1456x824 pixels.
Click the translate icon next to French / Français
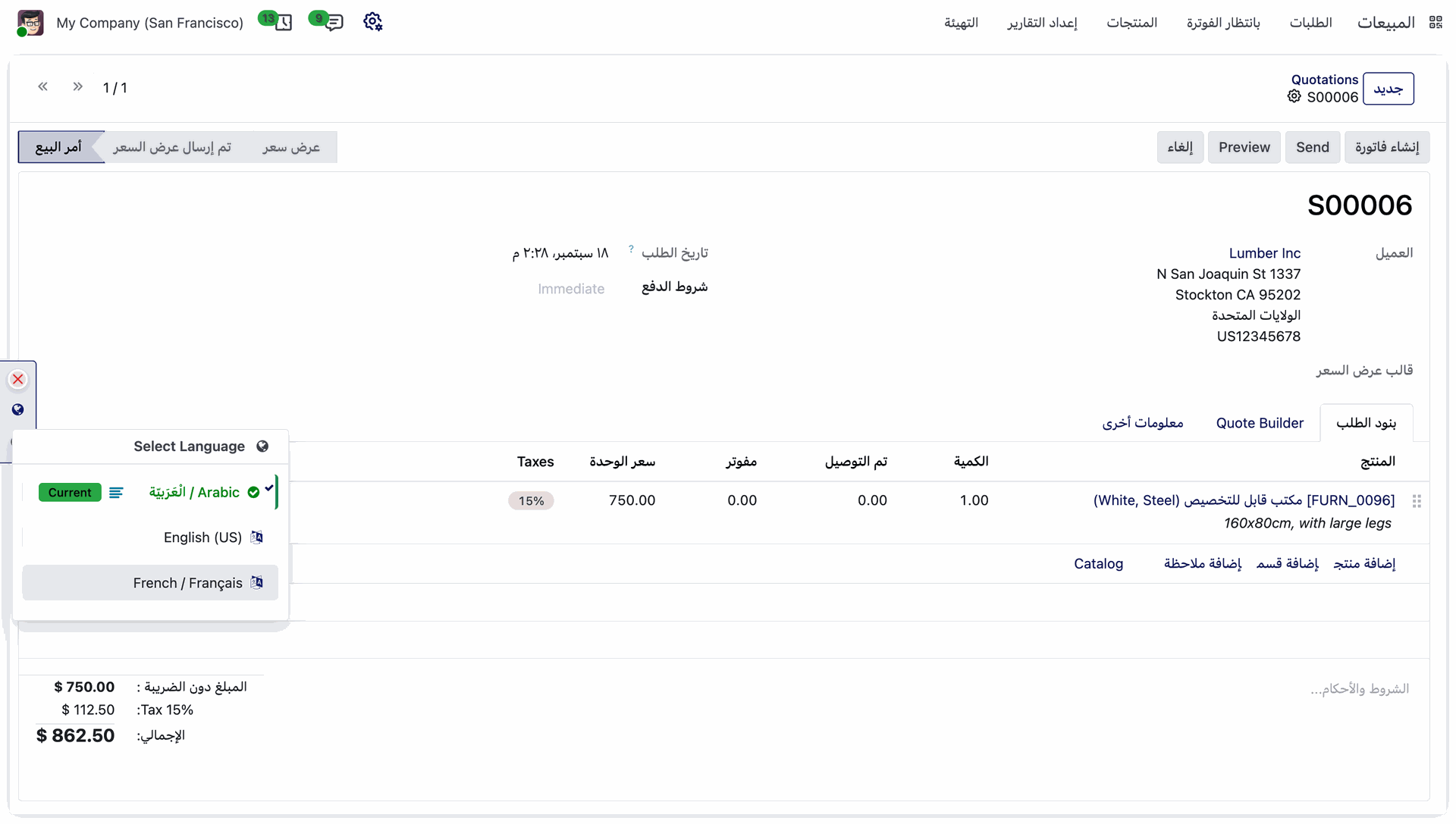tap(257, 582)
